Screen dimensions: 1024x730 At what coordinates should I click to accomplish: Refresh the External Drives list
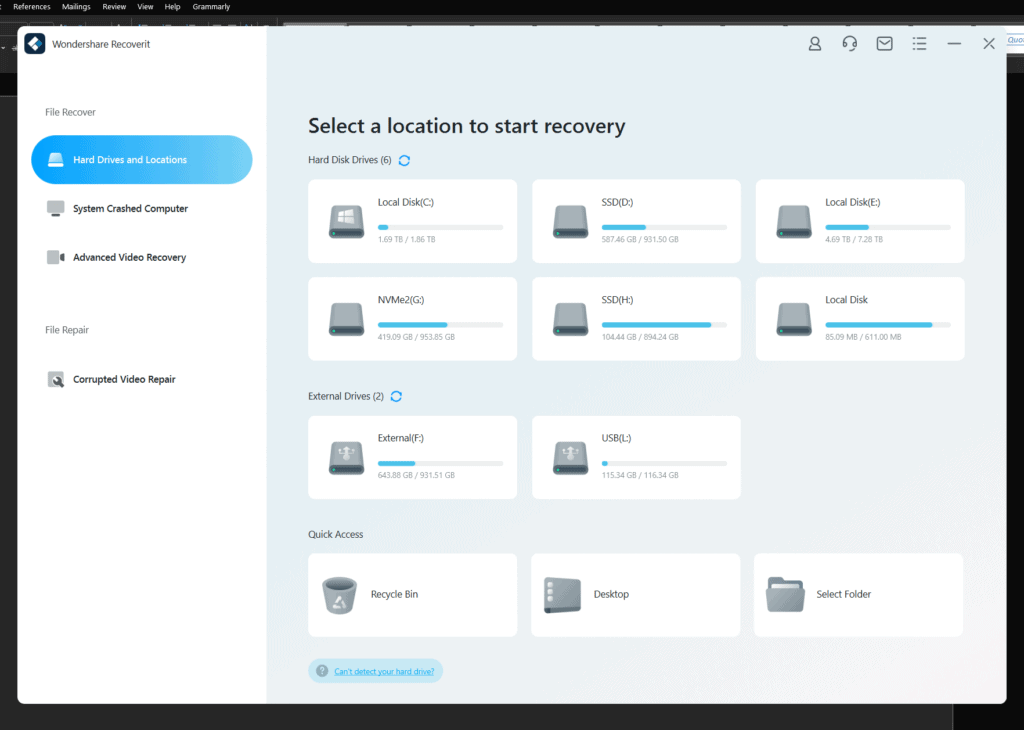[396, 397]
